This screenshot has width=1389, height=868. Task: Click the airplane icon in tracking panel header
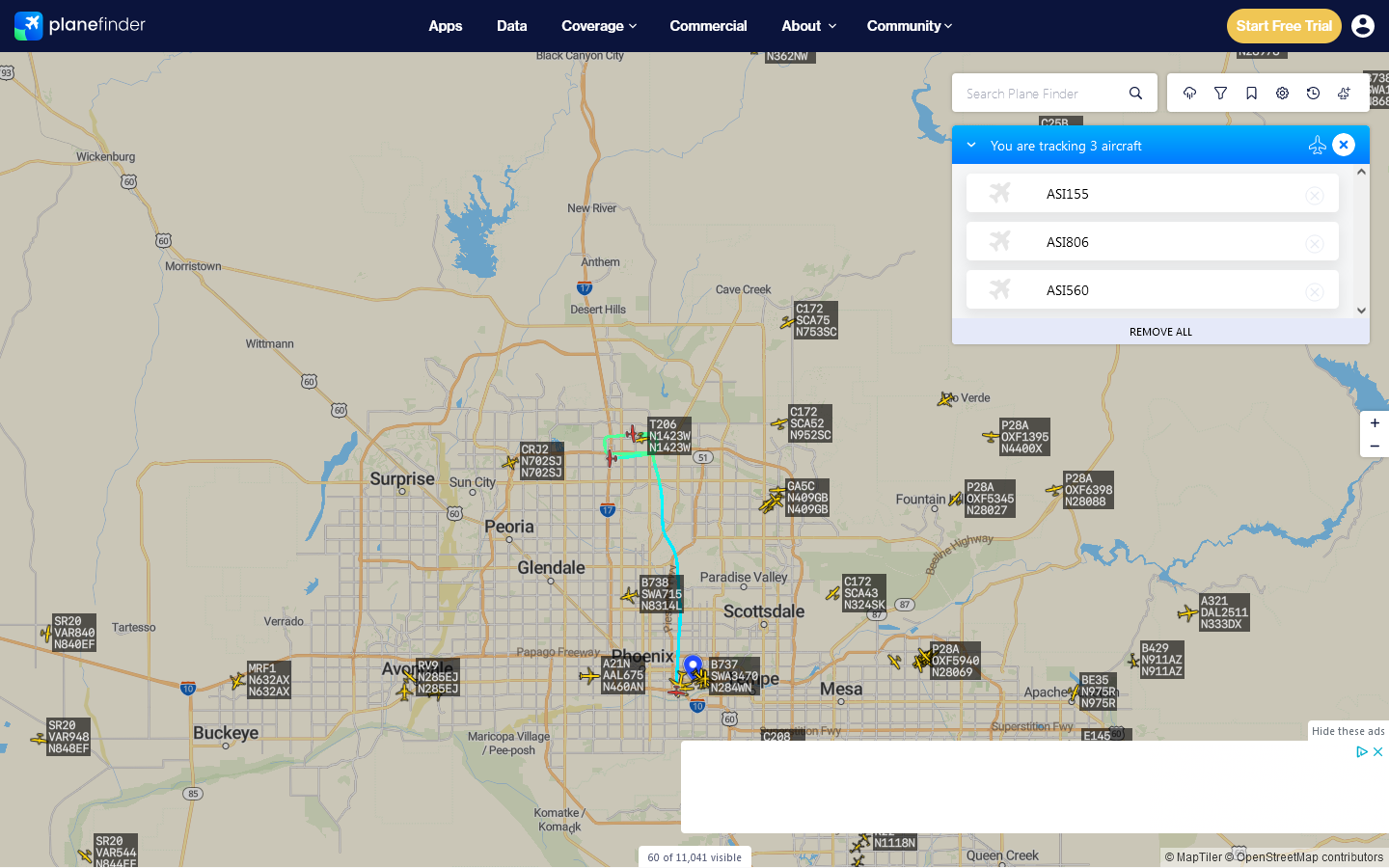[x=1317, y=145]
